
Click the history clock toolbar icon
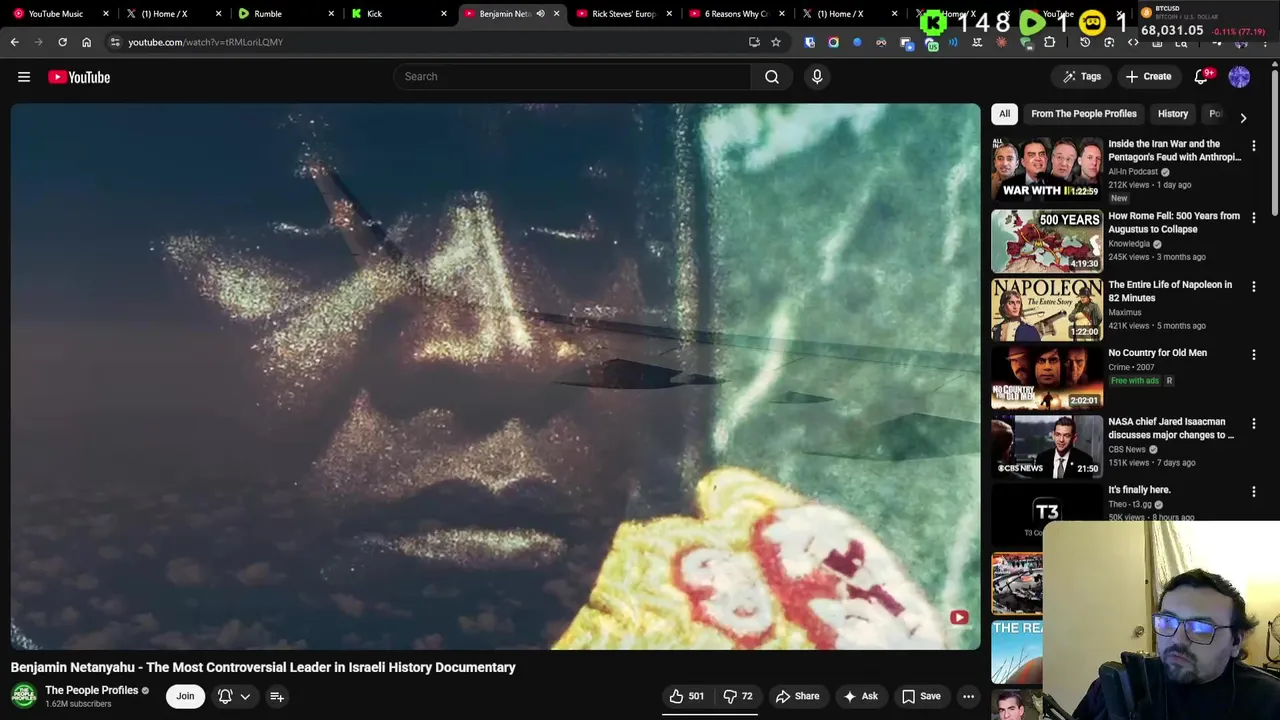(1085, 42)
